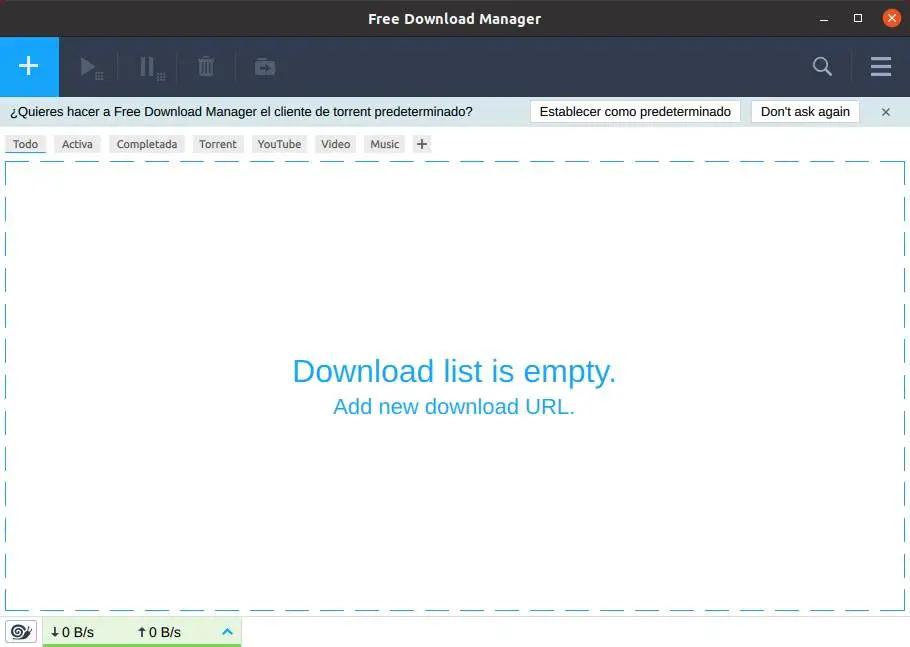Add a new download with plus button

(29, 67)
